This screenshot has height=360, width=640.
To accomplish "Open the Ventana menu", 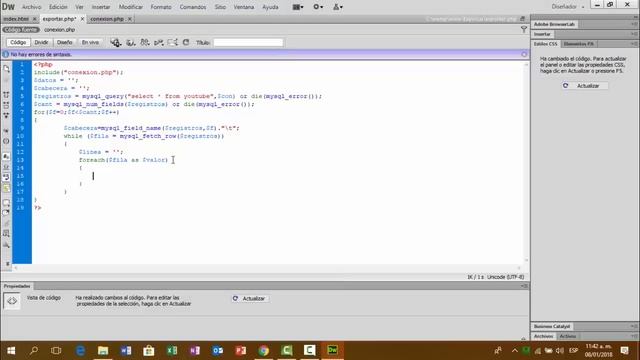I will [x=244, y=7].
